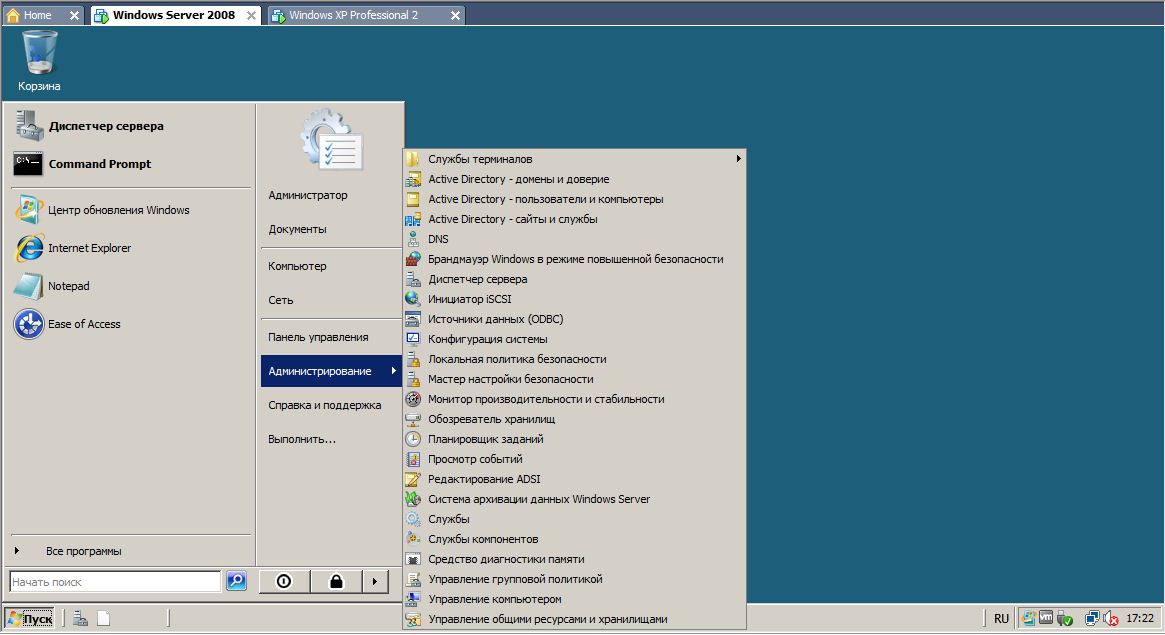Open Монитор производительности и стабильности
The width and height of the screenshot is (1165, 635).
tap(574, 400)
